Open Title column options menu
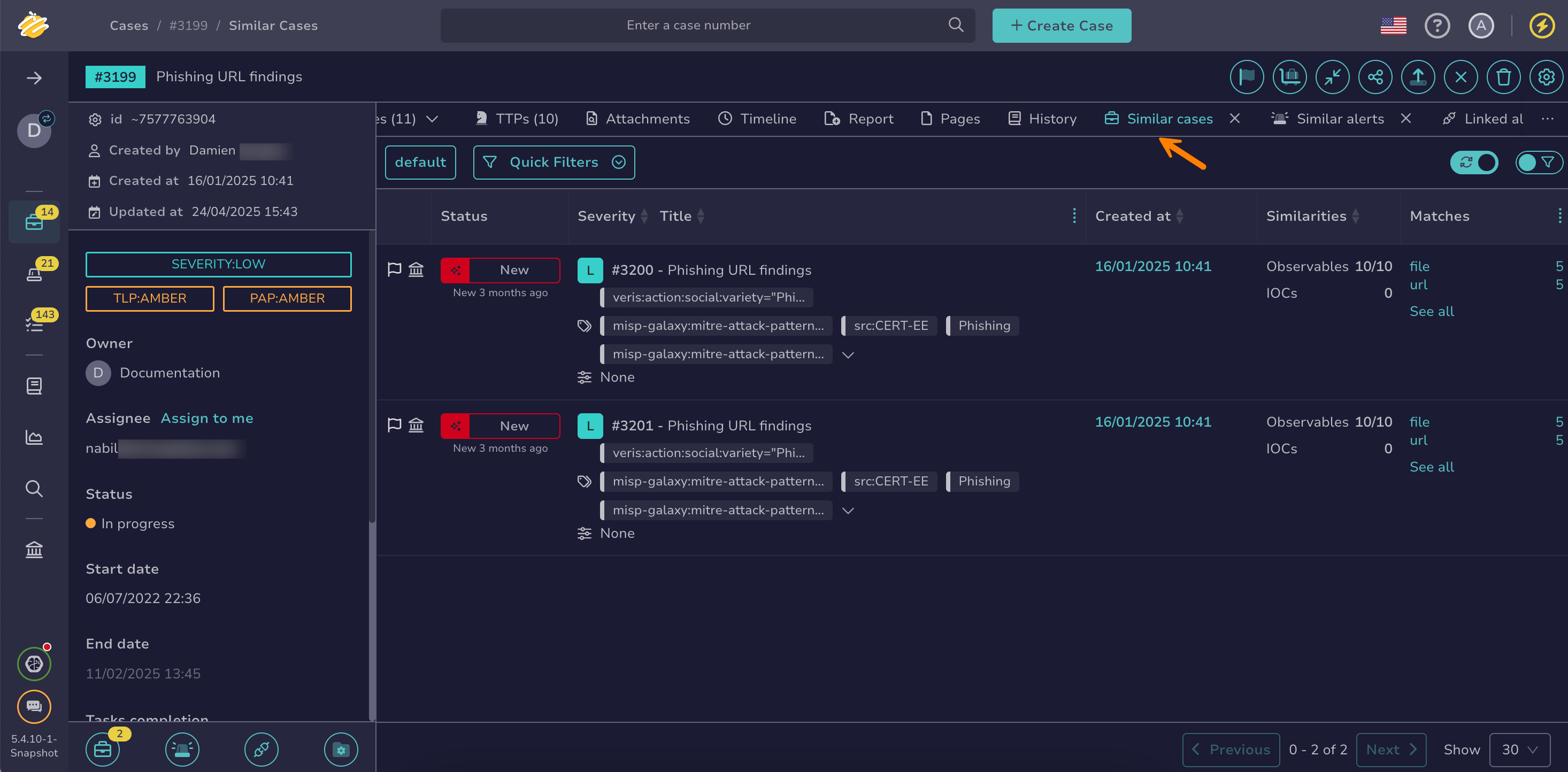 pos(1074,216)
